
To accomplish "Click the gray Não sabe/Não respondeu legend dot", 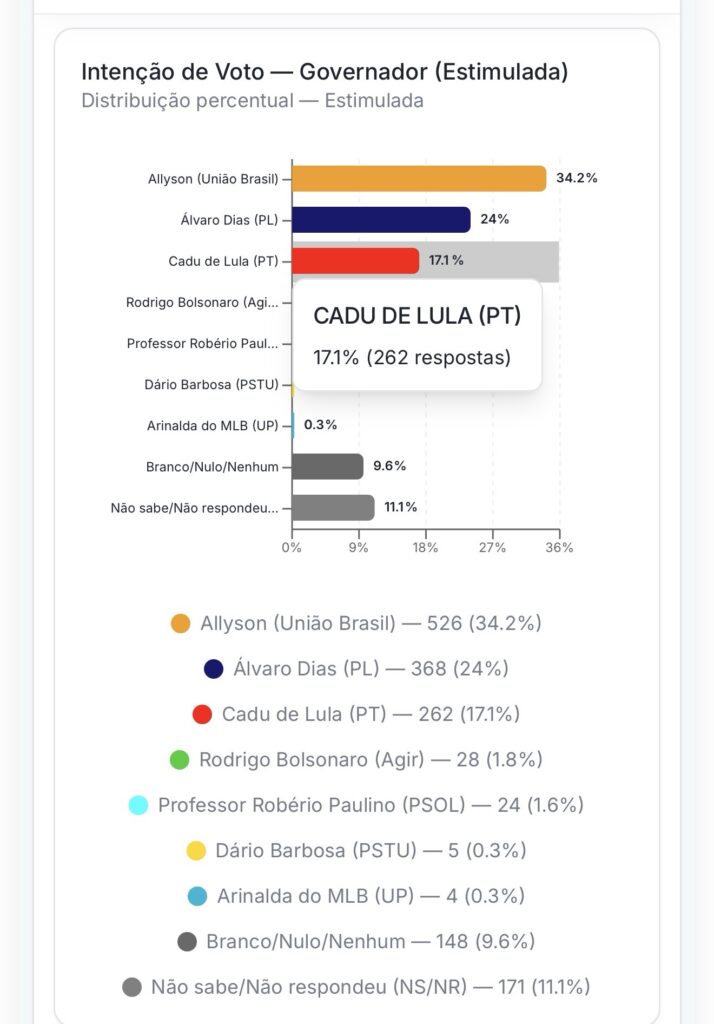I will click(x=132, y=987).
